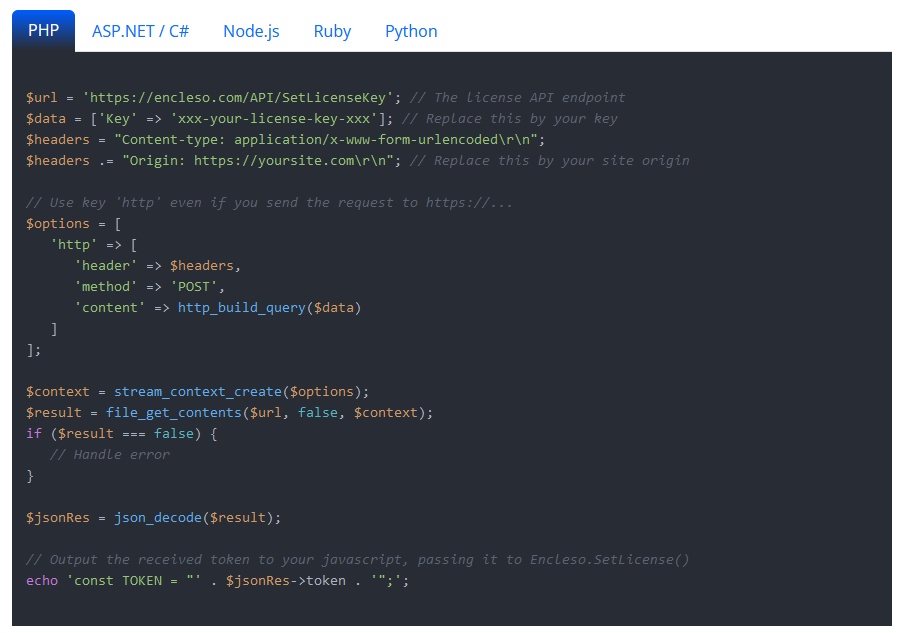The width and height of the screenshot is (901, 633).
Task: Switch to the ASP.NET / C# tab
Action: [x=141, y=31]
